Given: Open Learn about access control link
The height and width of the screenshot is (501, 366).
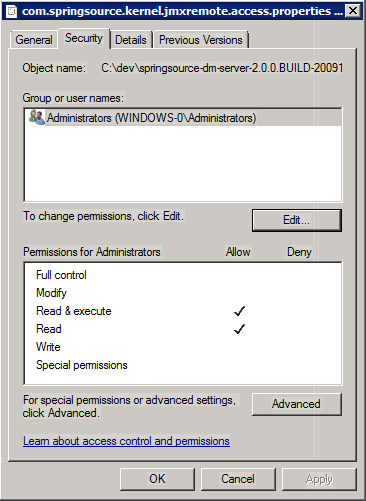Looking at the screenshot, I should [x=126, y=441].
